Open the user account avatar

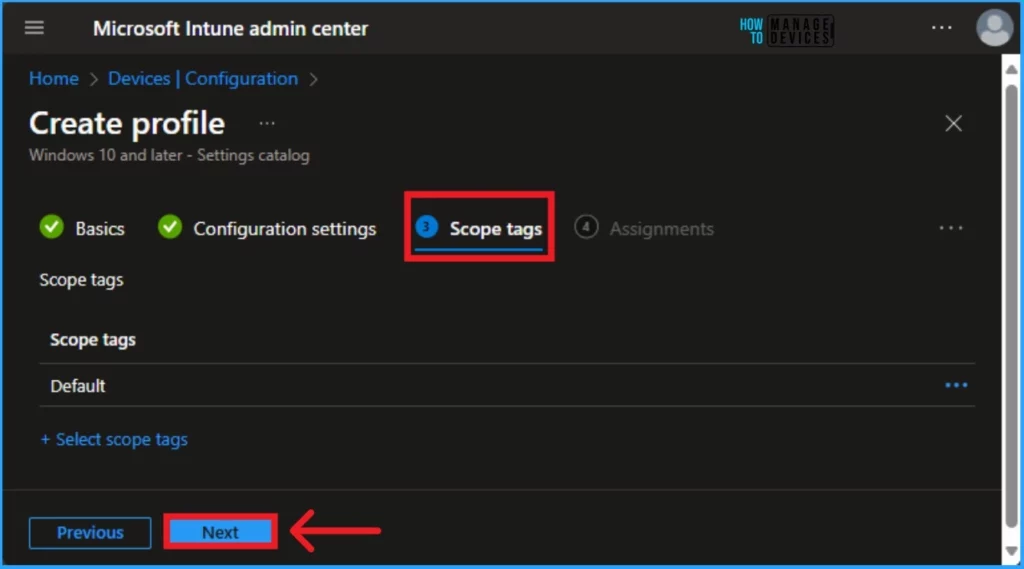994,28
